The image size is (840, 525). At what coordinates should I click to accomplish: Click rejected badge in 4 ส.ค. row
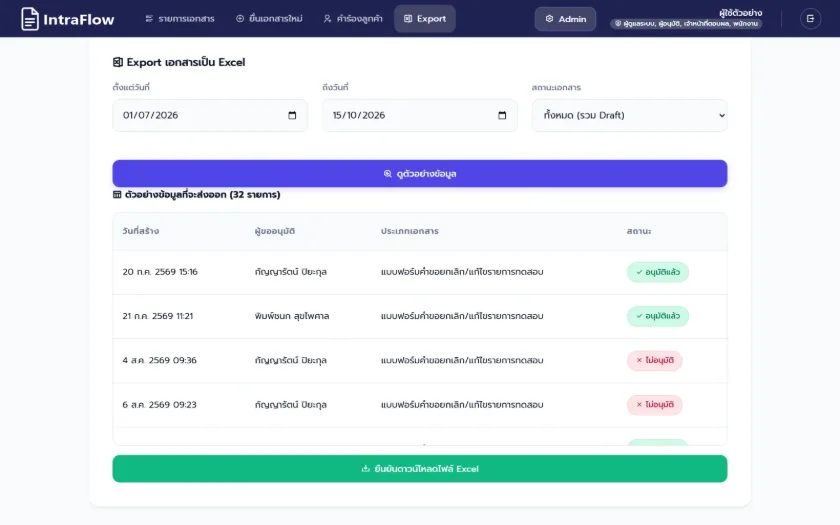654,360
